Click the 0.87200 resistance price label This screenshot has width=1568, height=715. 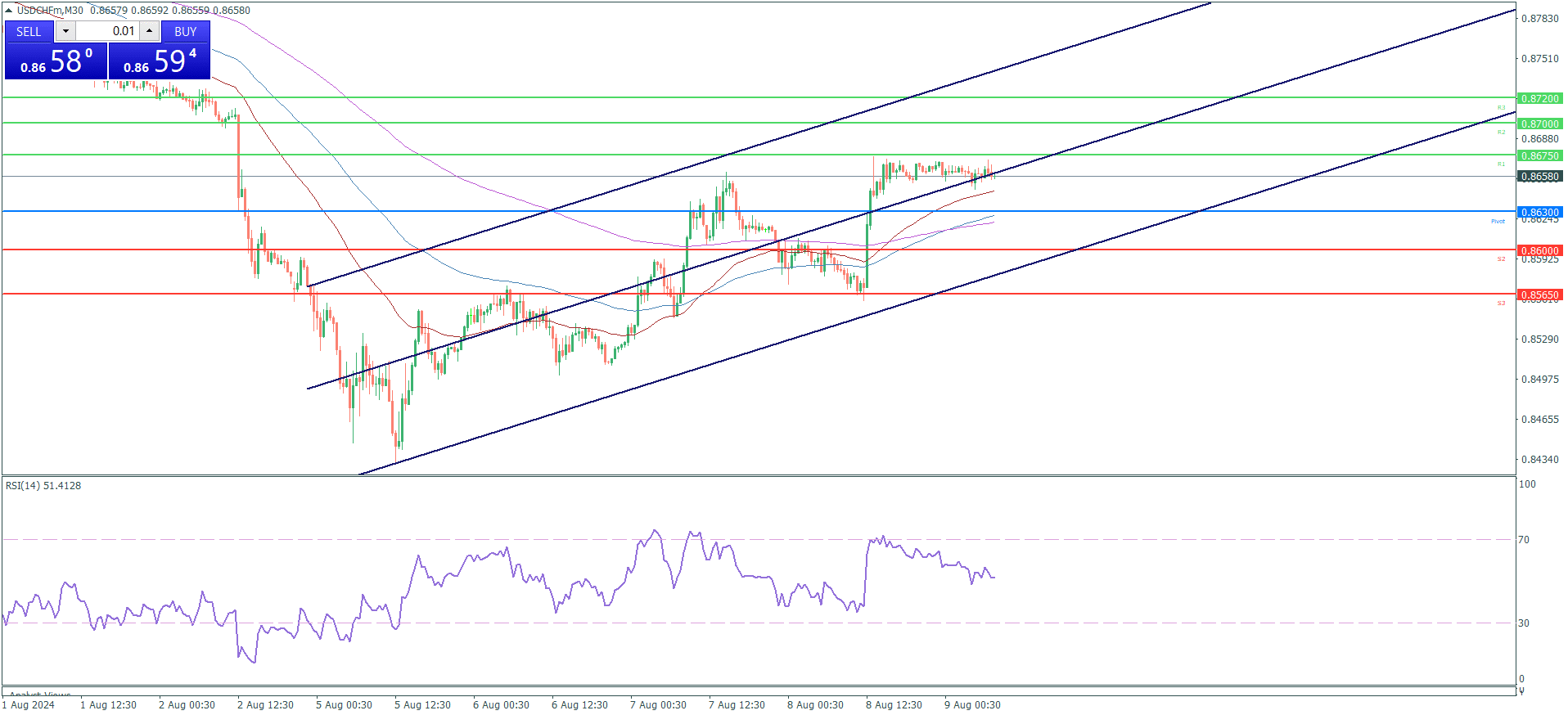(x=1539, y=98)
